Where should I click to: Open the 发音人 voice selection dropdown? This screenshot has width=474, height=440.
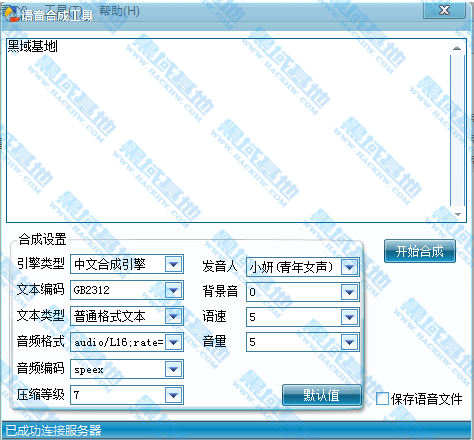(x=349, y=267)
